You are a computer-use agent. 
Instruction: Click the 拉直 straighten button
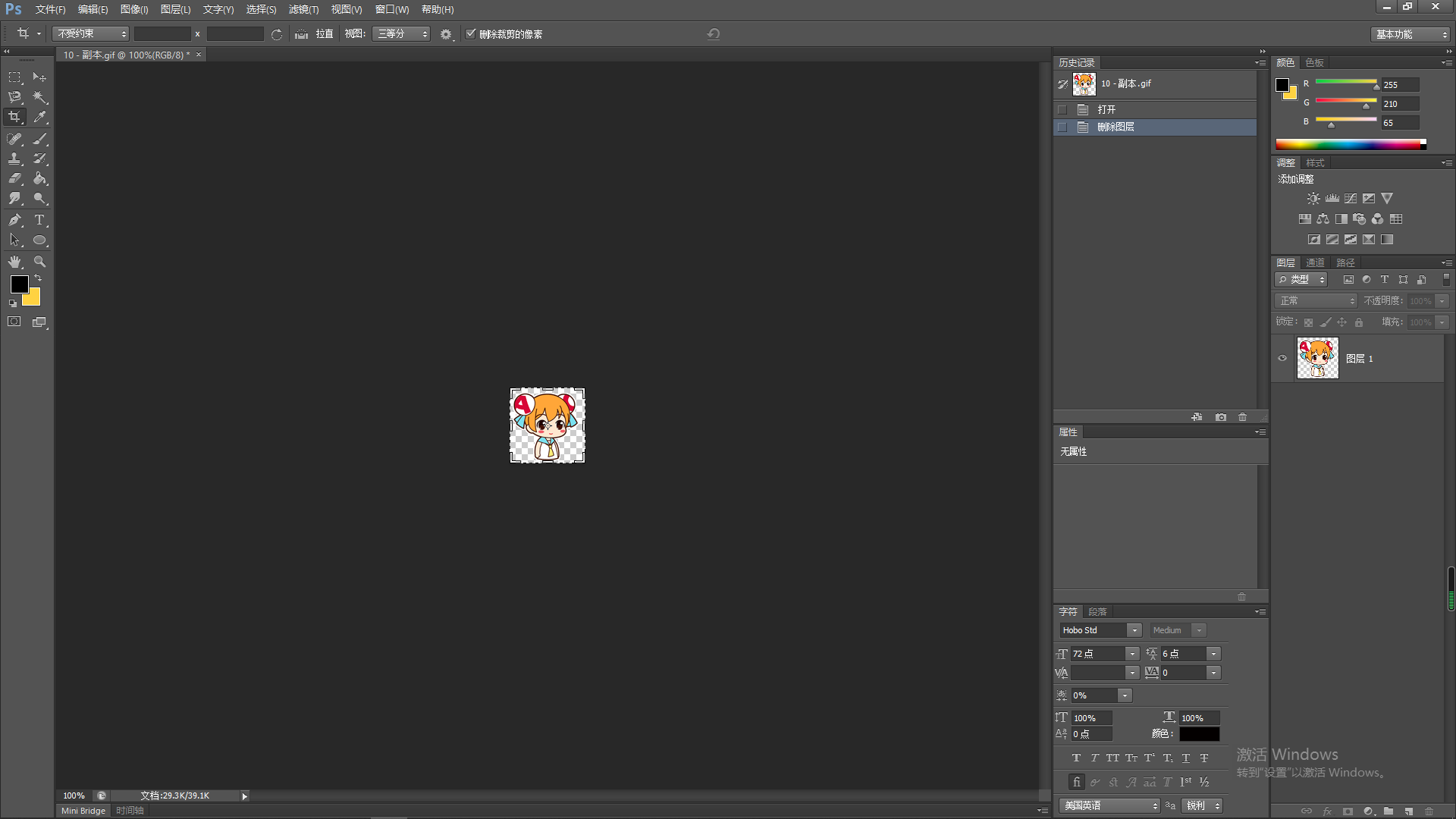pos(325,34)
